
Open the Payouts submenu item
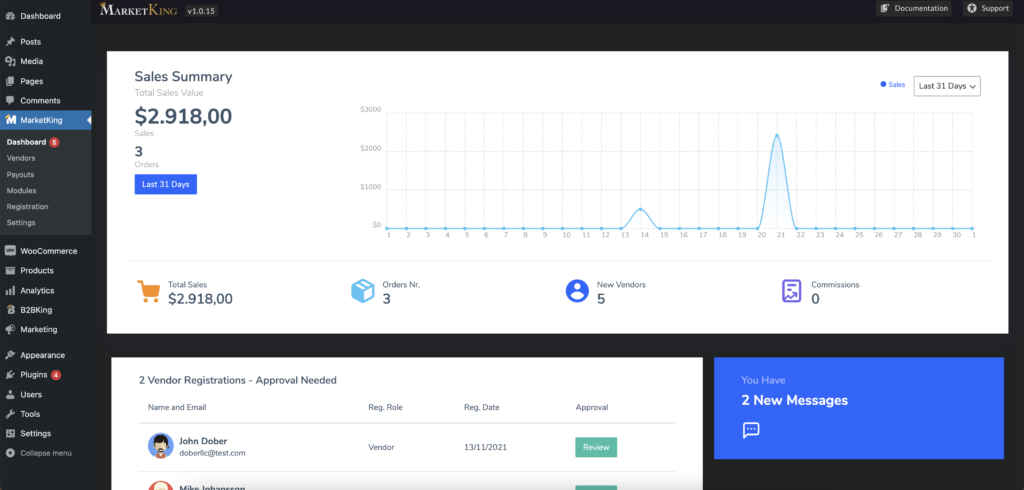pyautogui.click(x=20, y=174)
